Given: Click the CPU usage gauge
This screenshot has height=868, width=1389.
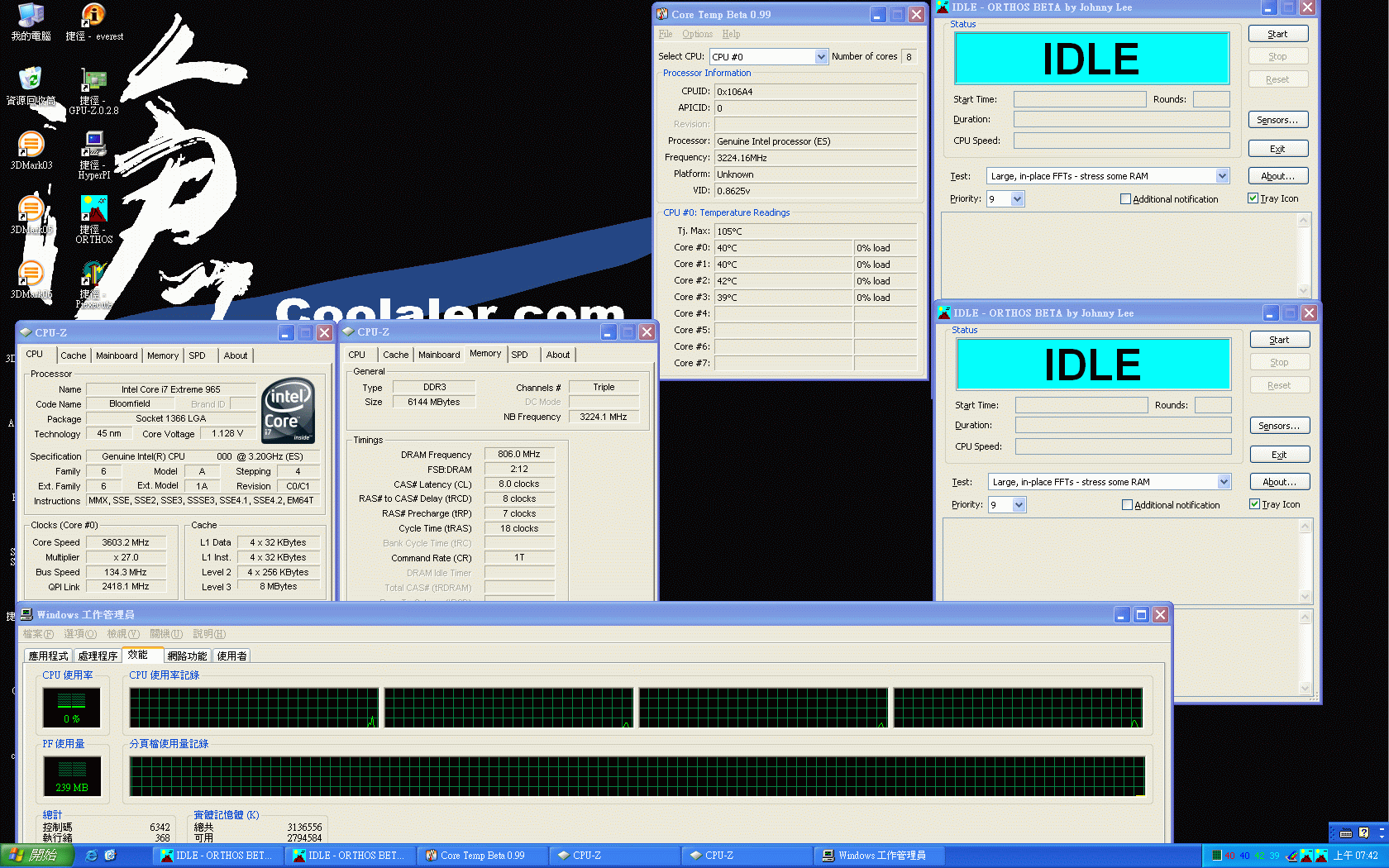Looking at the screenshot, I should (71, 708).
